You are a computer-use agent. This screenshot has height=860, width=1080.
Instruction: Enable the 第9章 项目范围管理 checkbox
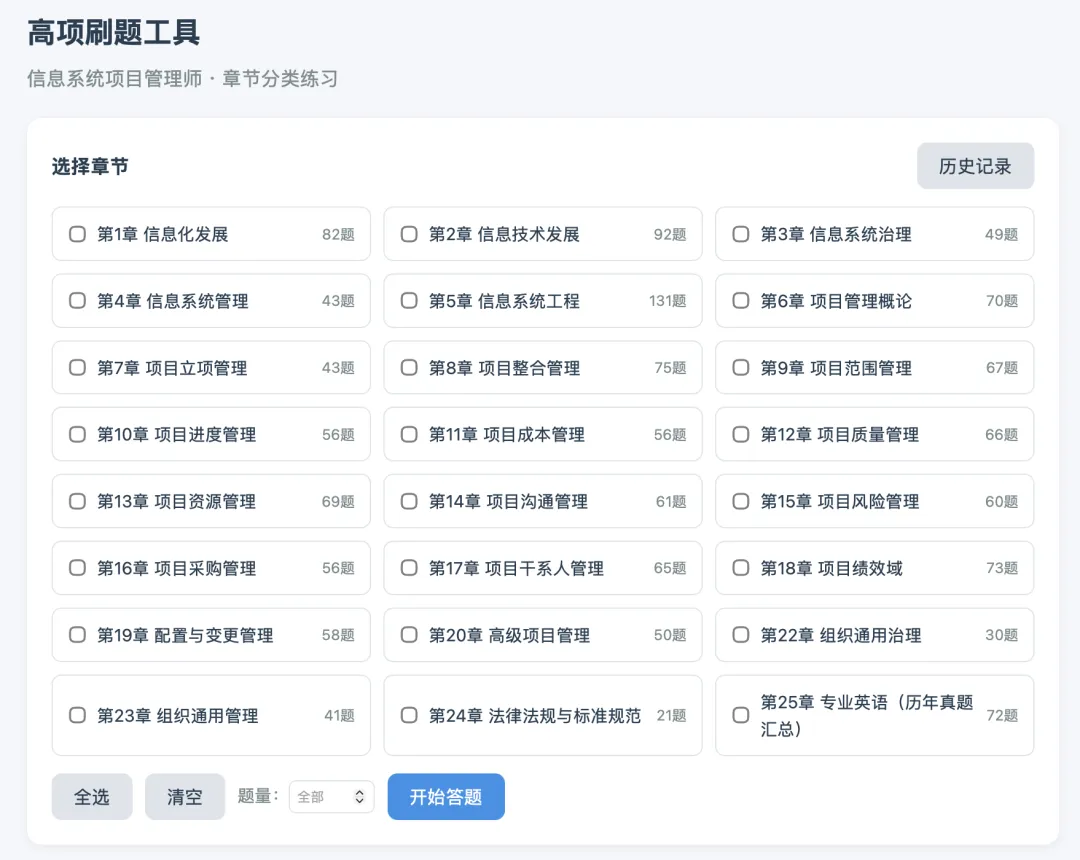click(x=740, y=368)
